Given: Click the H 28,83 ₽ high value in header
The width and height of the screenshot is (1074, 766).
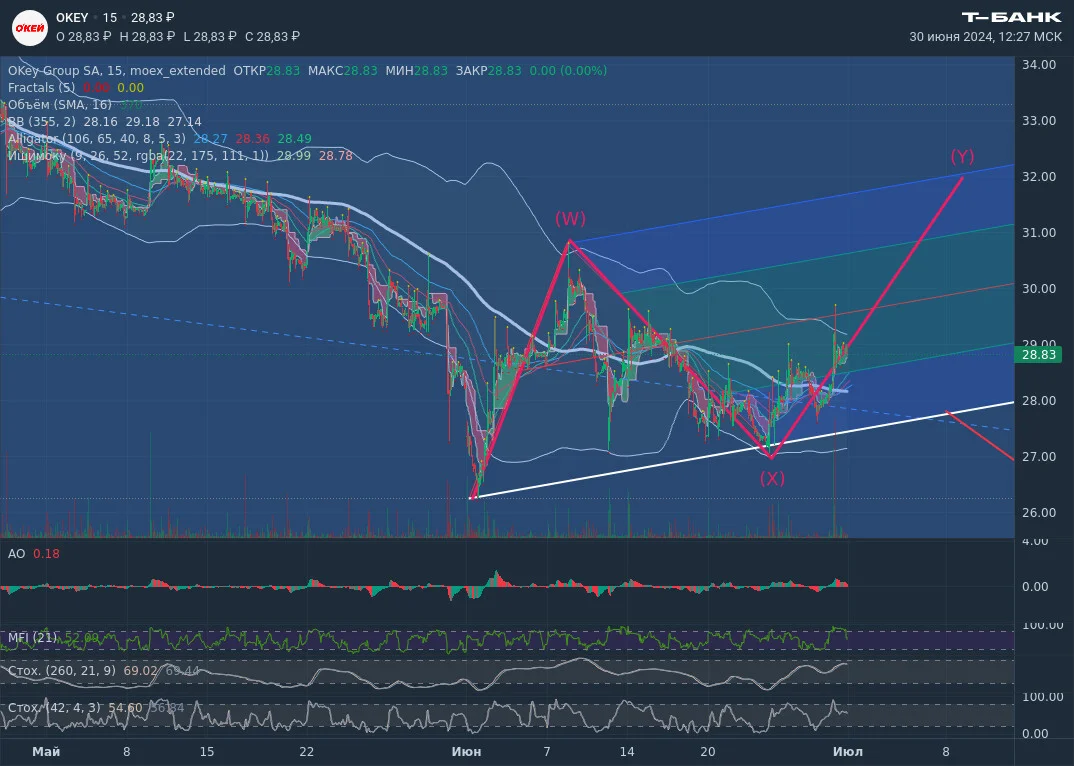Looking at the screenshot, I should 147,36.
